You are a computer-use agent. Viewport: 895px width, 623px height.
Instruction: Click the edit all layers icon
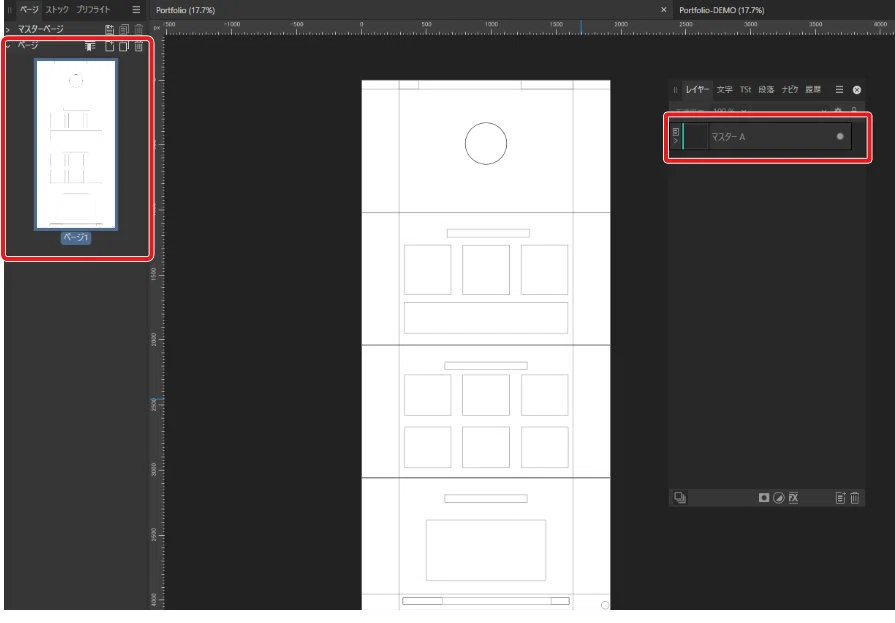pyautogui.click(x=679, y=497)
